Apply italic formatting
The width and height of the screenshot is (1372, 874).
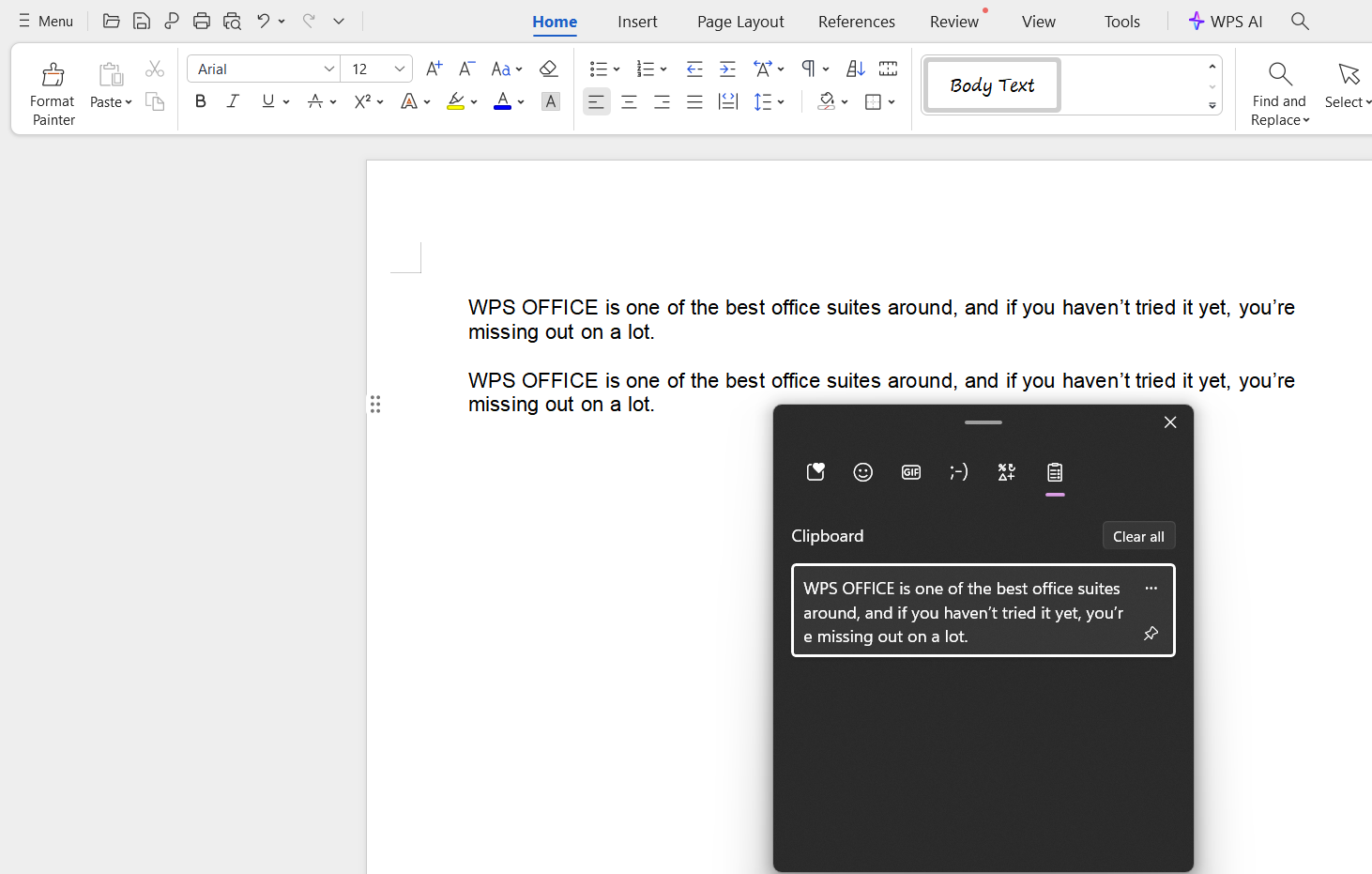(233, 100)
